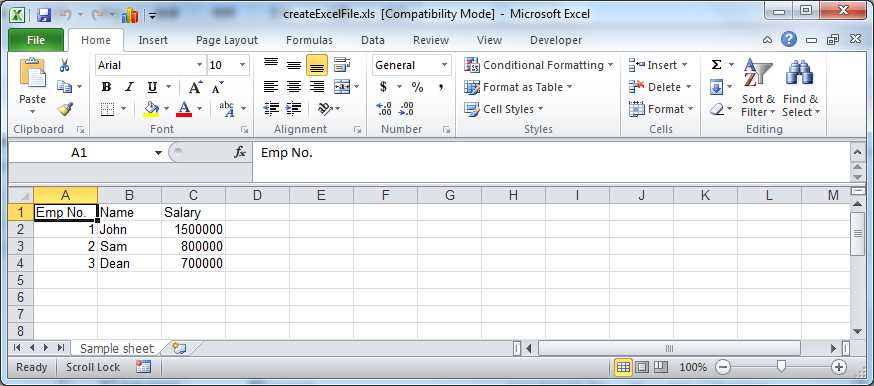The height and width of the screenshot is (386, 874).
Task: Toggle Bold formatting
Action: pos(106,87)
